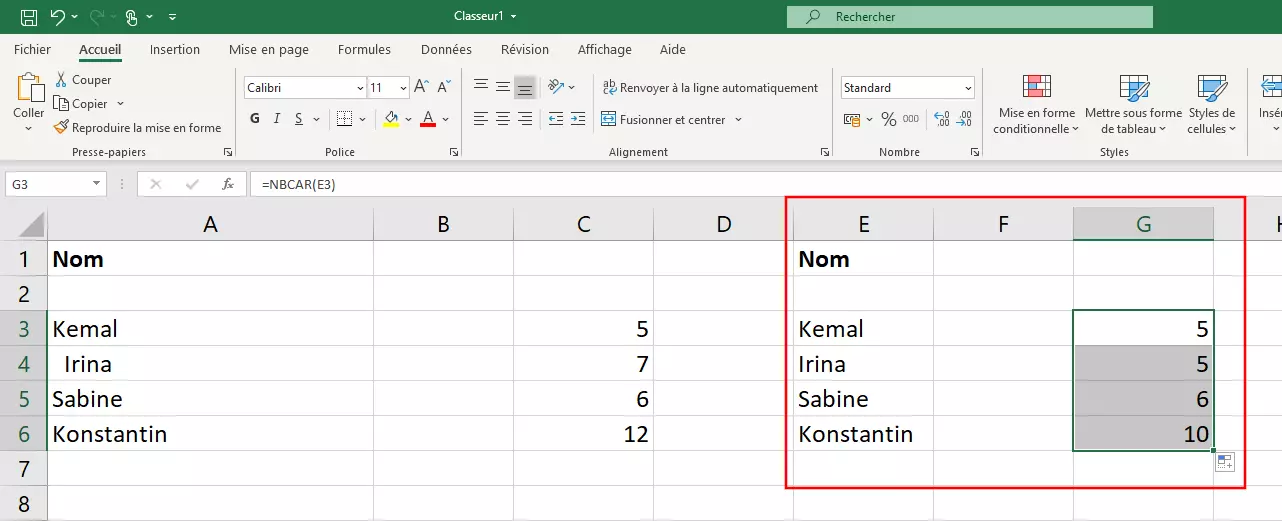Align text to middle of cell
The image size is (1282, 521).
point(503,87)
